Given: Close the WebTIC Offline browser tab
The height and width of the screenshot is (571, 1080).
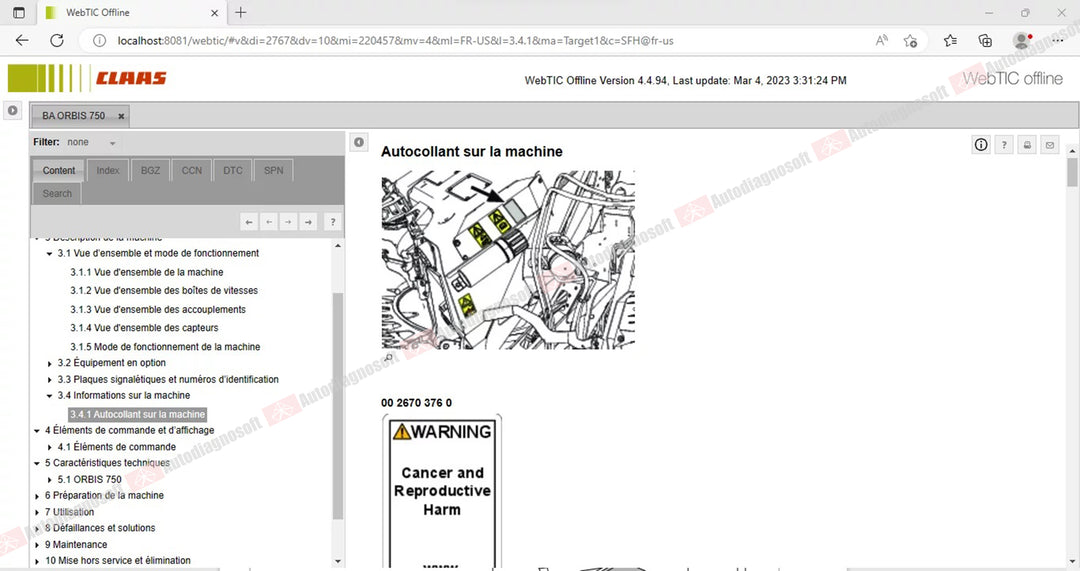Looking at the screenshot, I should (214, 12).
